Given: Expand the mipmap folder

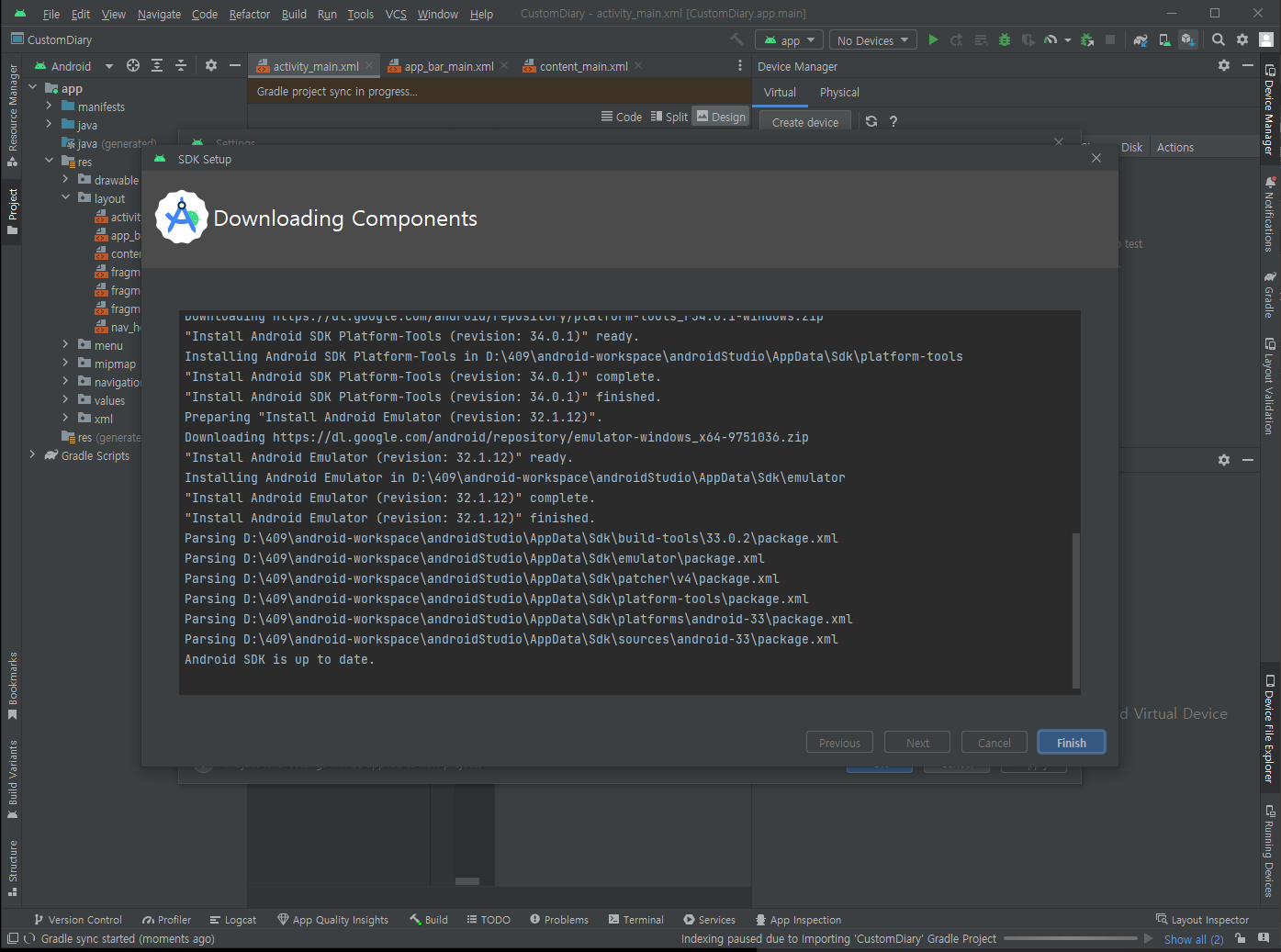Looking at the screenshot, I should [65, 363].
